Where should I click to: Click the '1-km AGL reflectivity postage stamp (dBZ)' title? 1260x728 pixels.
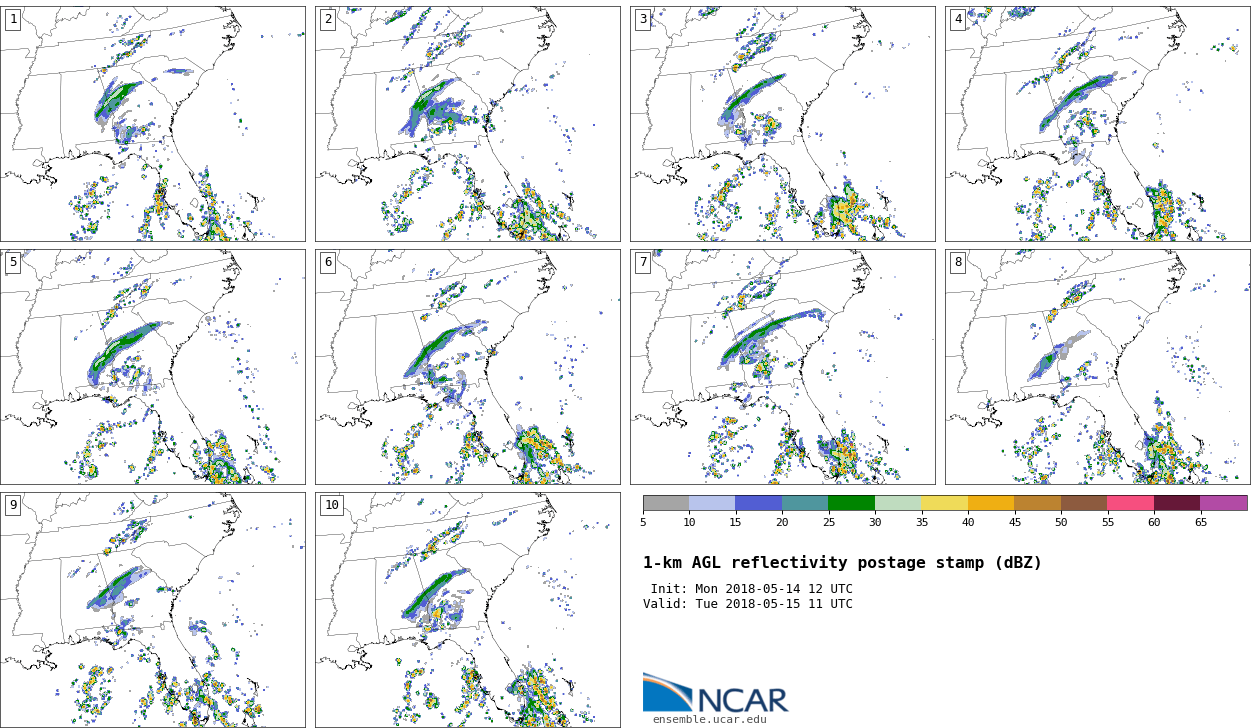(x=842, y=563)
